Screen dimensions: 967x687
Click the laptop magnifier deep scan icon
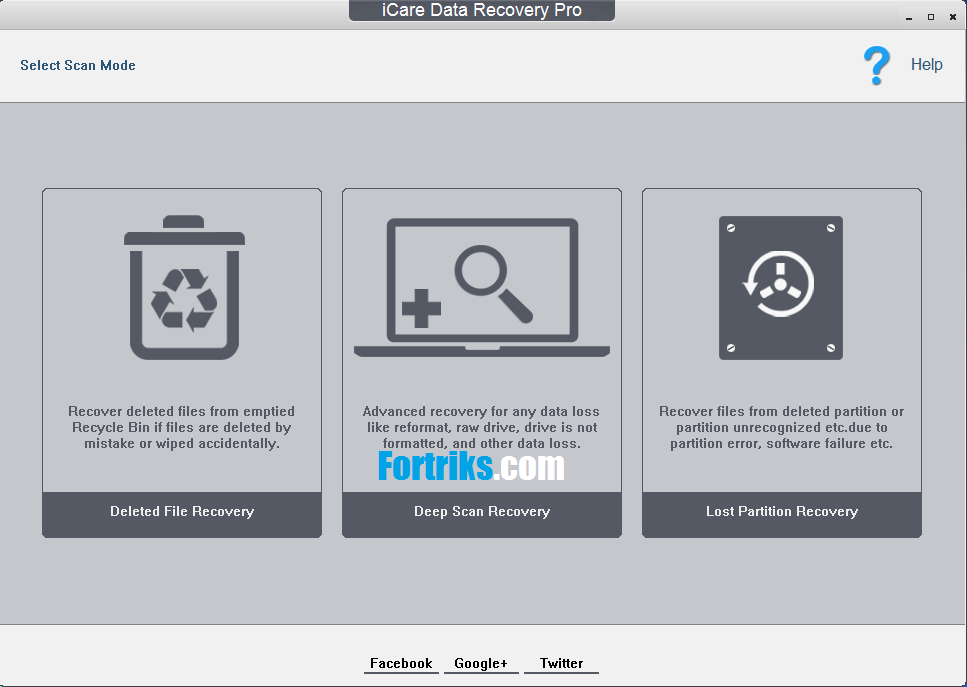click(x=482, y=287)
